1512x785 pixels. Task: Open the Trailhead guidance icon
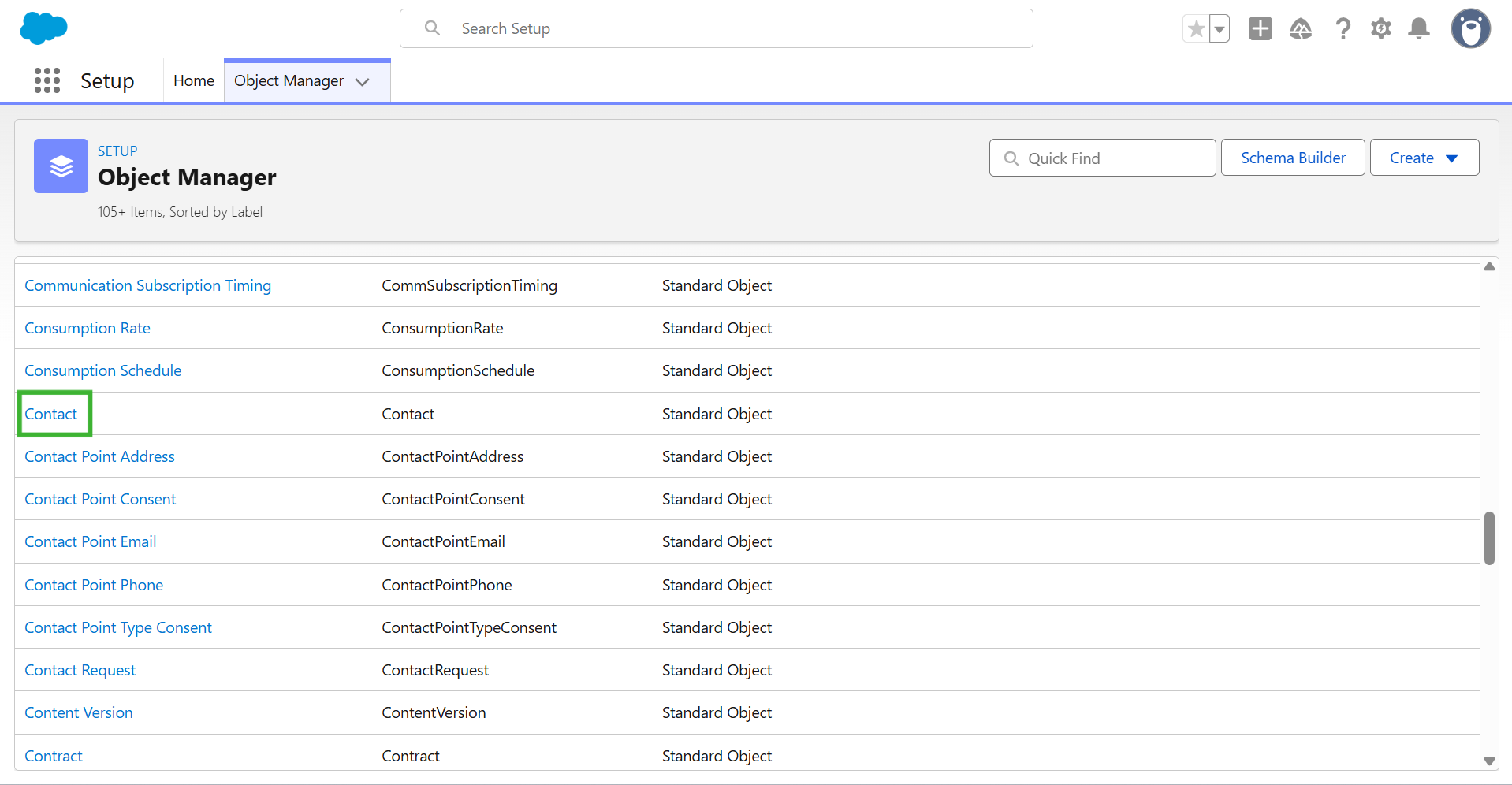click(x=1301, y=29)
